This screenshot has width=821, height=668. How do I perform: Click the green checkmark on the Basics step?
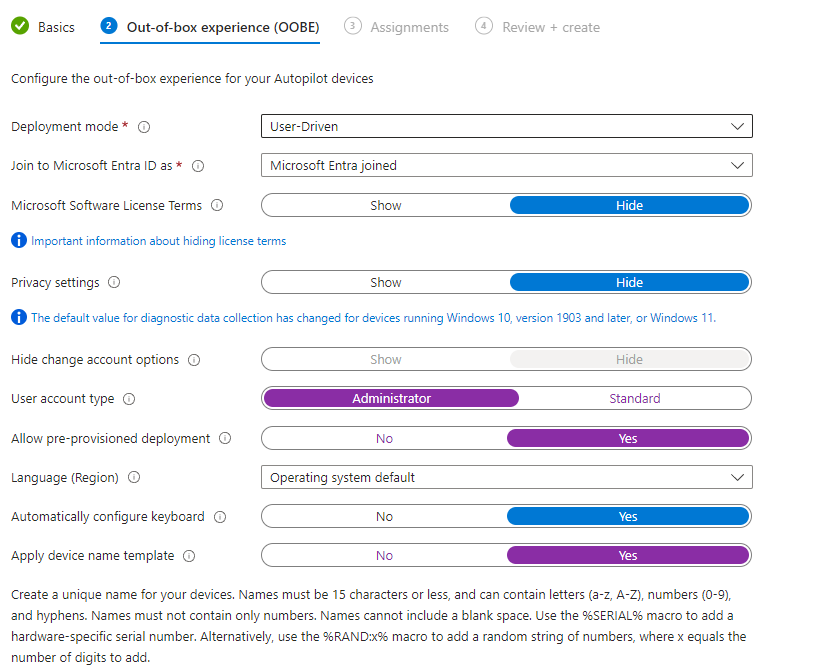pos(18,27)
